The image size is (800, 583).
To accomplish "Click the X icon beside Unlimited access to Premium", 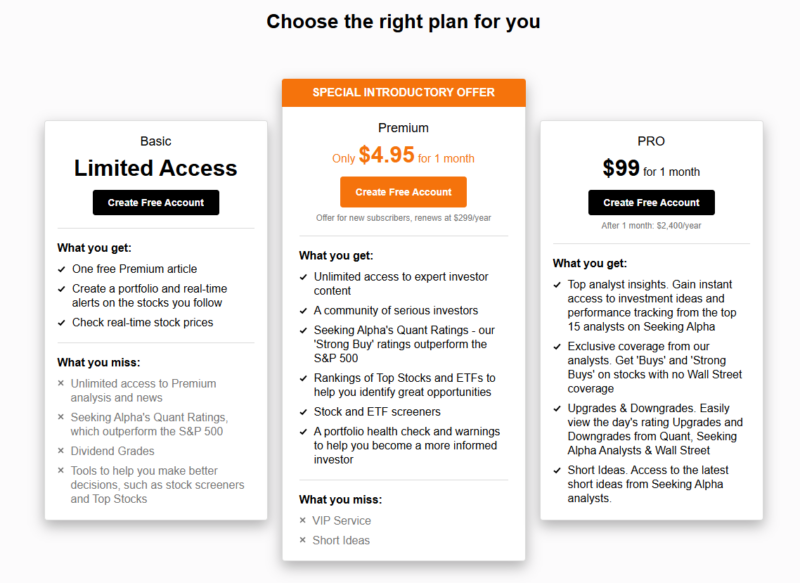I will (61, 383).
